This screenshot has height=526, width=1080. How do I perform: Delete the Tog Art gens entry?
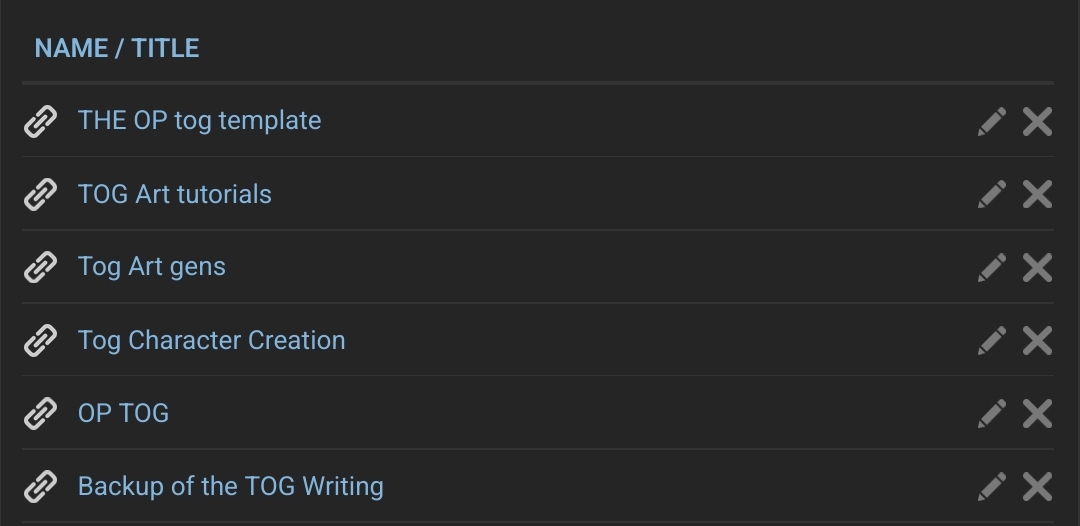(x=1037, y=267)
